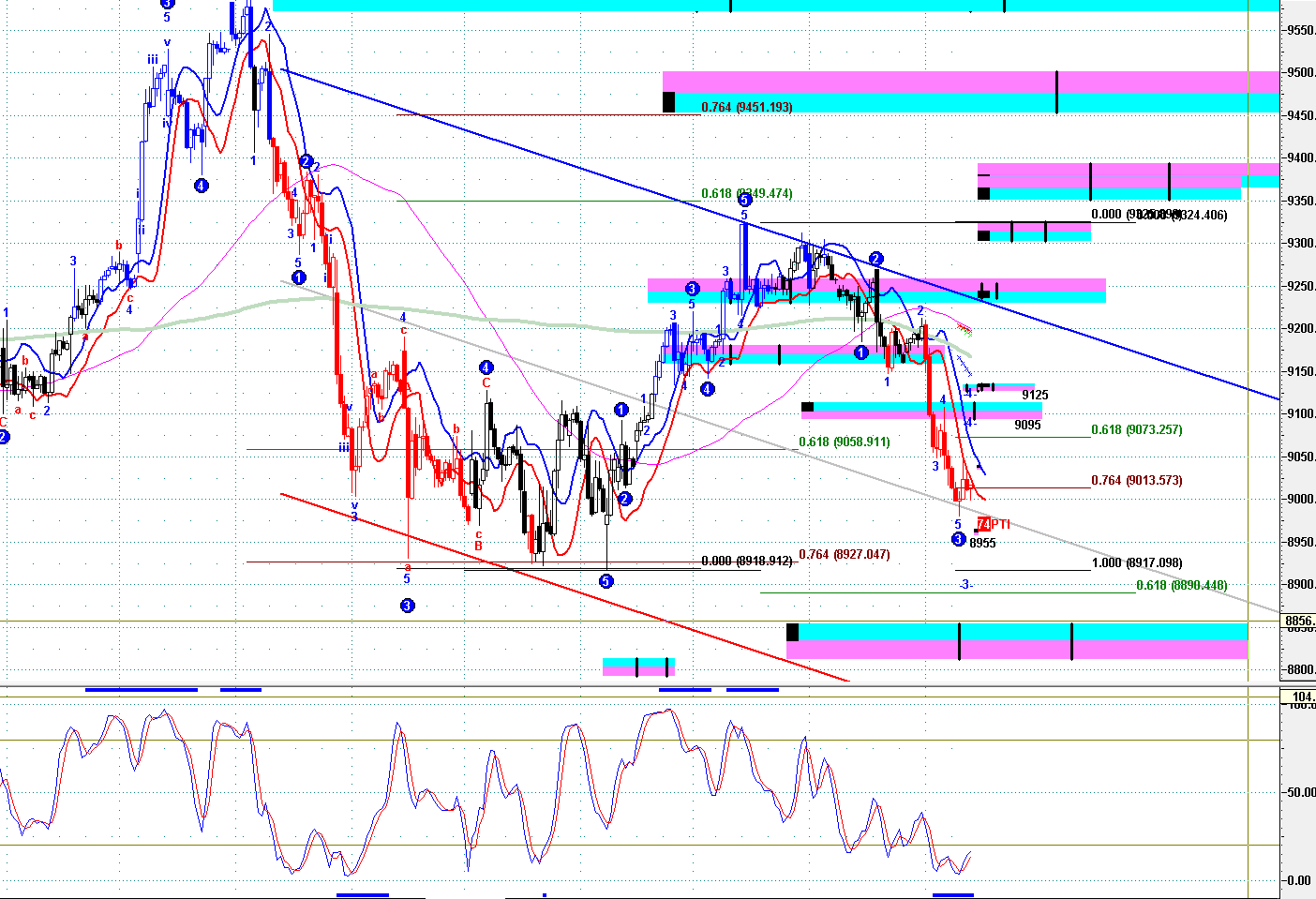Screen dimensions: 1316x899
Task: Click the oscillator value tag 104
Action: tap(1299, 697)
